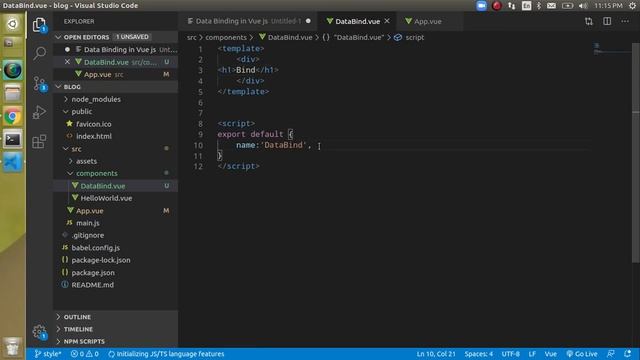The height and width of the screenshot is (360, 640).
Task: Open the feedback icon in status bar
Action: click(611, 354)
